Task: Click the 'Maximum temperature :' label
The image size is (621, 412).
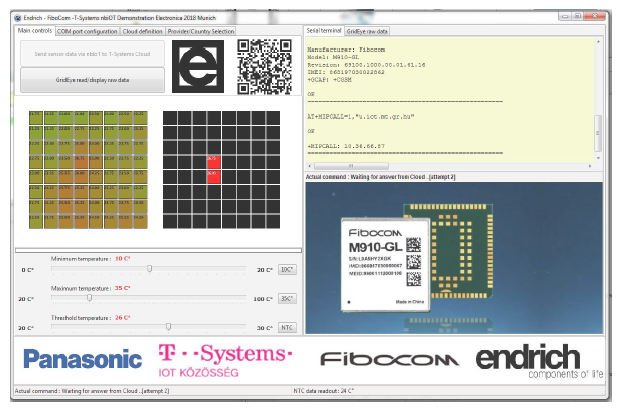Action: pos(81,288)
